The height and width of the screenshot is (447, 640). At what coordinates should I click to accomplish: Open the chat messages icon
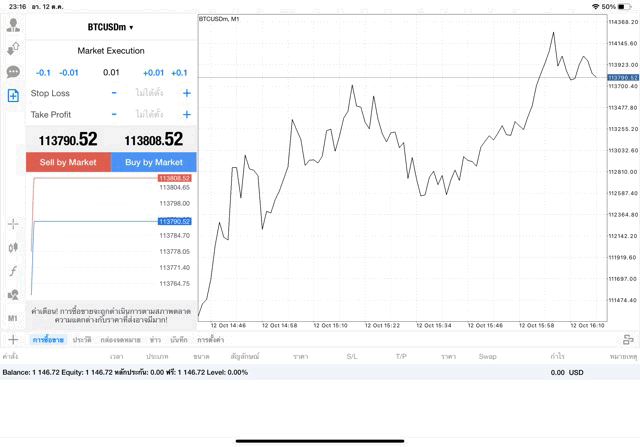click(13, 72)
